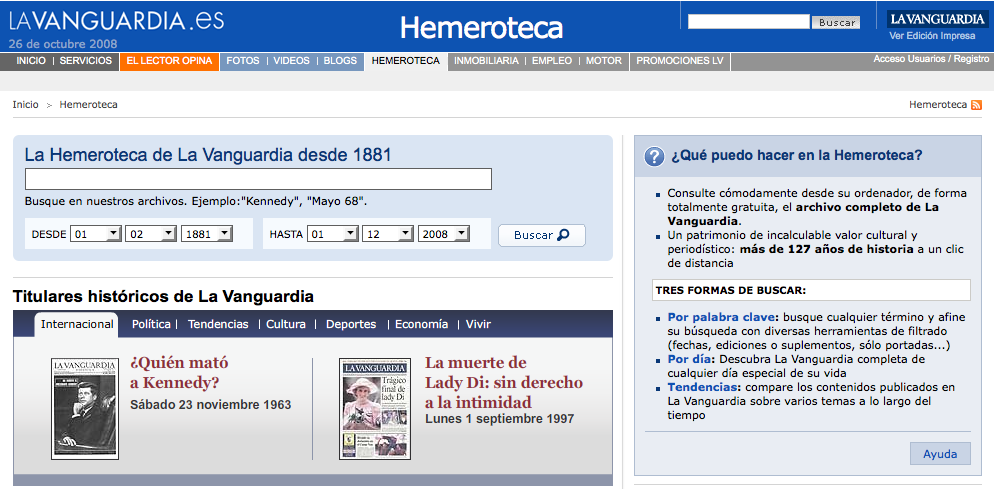Go to the INICIO menu item
Image resolution: width=994 pixels, height=489 pixels.
click(x=31, y=61)
